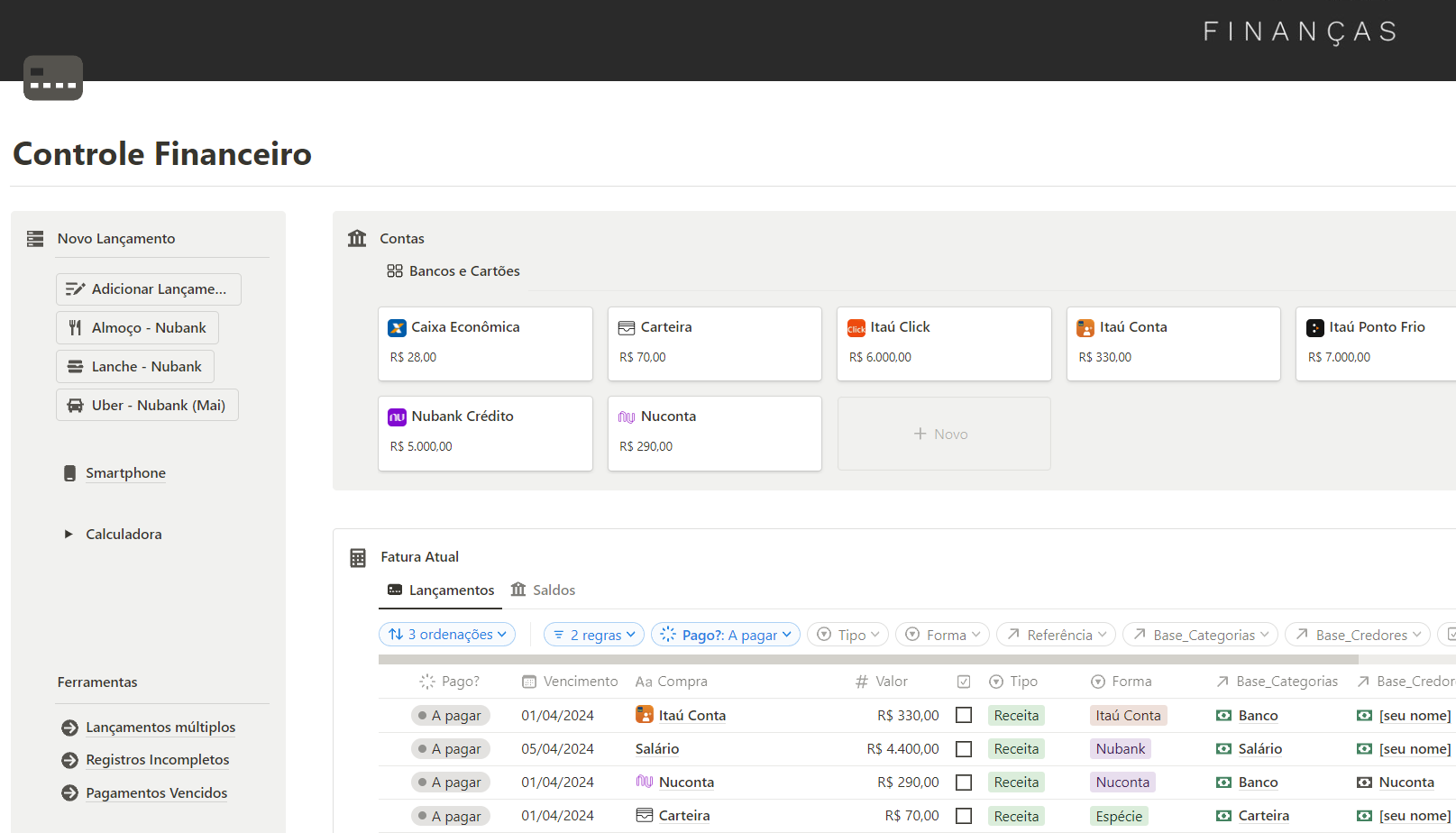Select the Lançamentos tab
The width and height of the screenshot is (1456, 833).
point(441,590)
